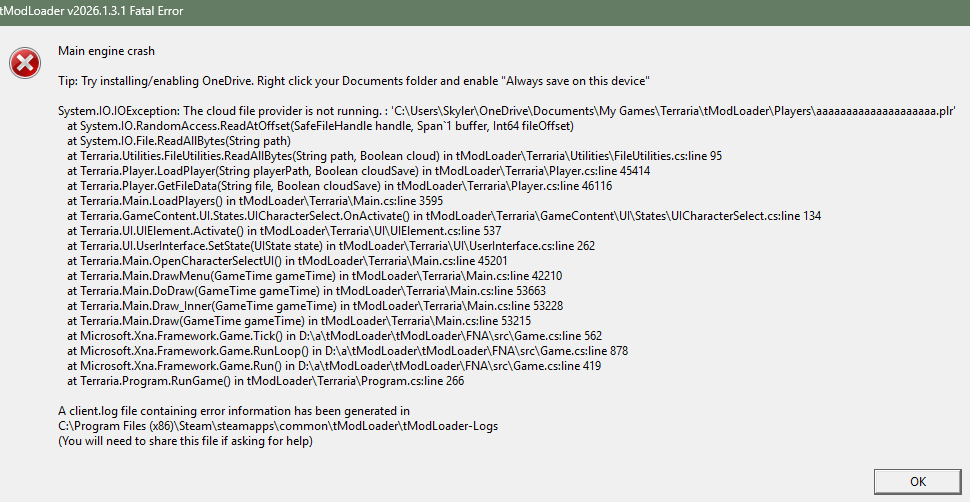Click the tModLoader-Logs folder path
Screen dimensions: 970x502
pos(278,426)
